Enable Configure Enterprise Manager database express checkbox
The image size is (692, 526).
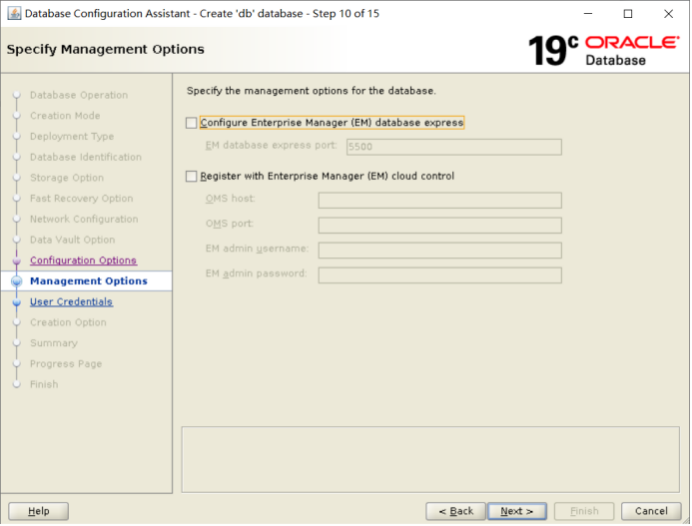click(x=191, y=123)
